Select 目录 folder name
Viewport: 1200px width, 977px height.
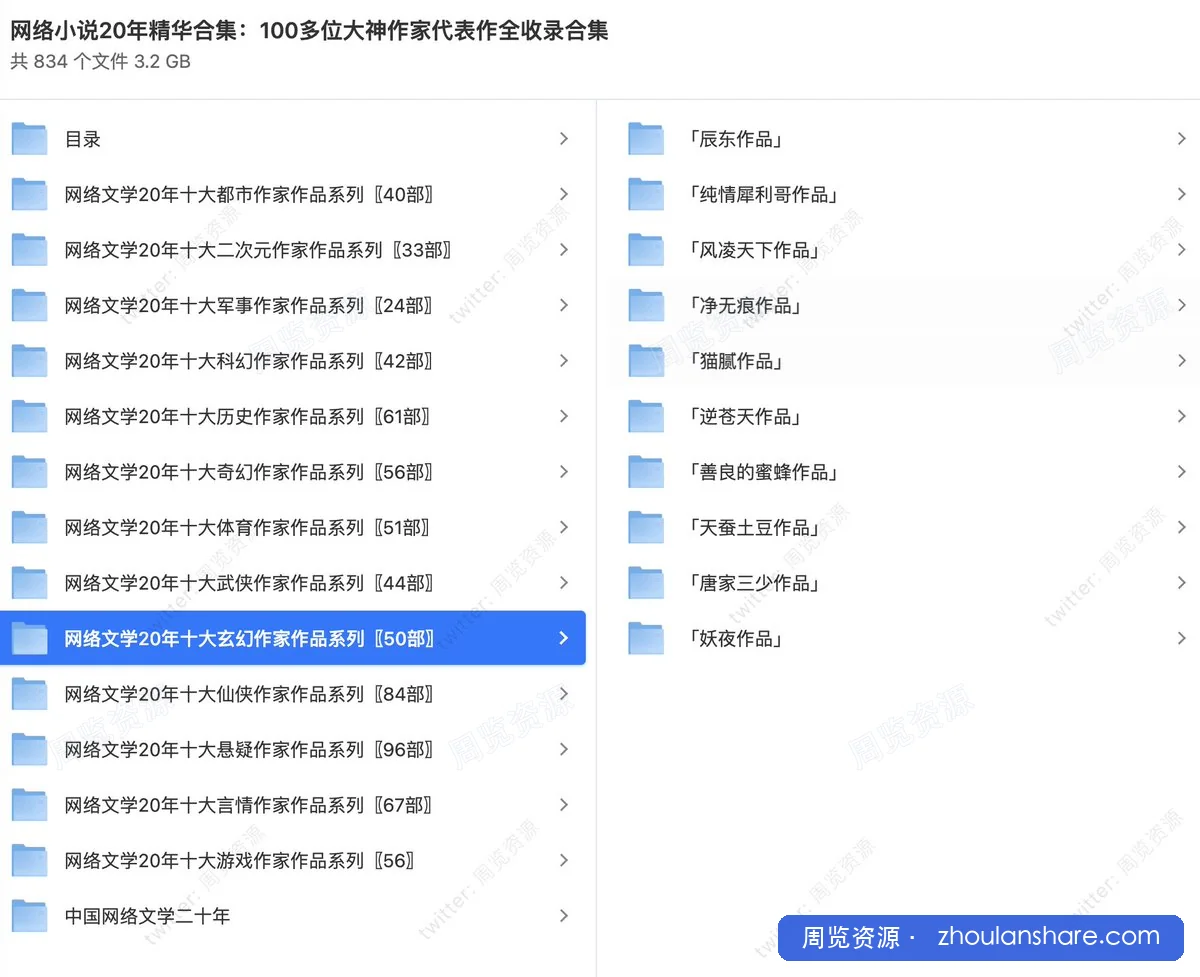coord(83,140)
